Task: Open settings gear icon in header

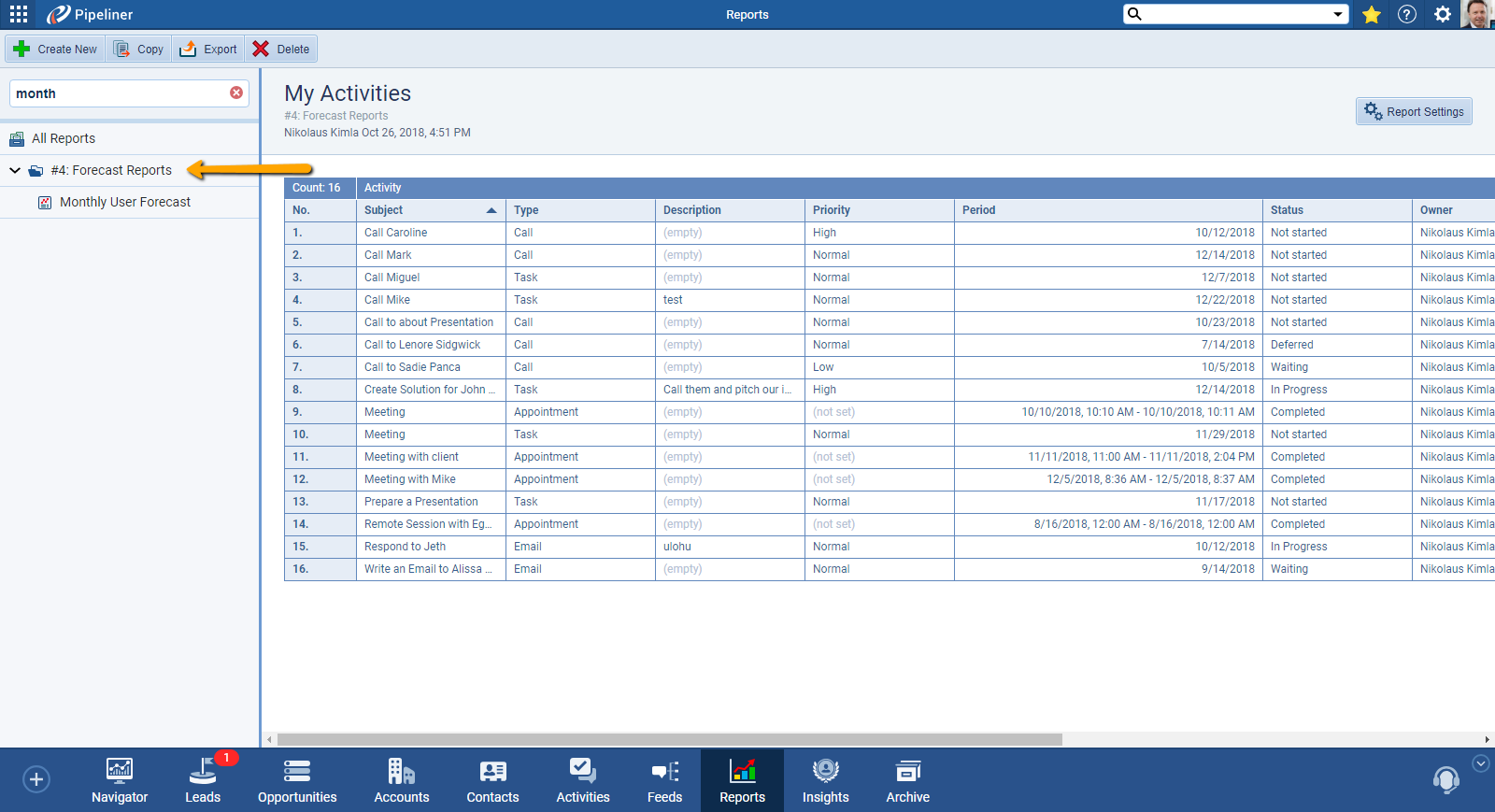Action: 1443,14
